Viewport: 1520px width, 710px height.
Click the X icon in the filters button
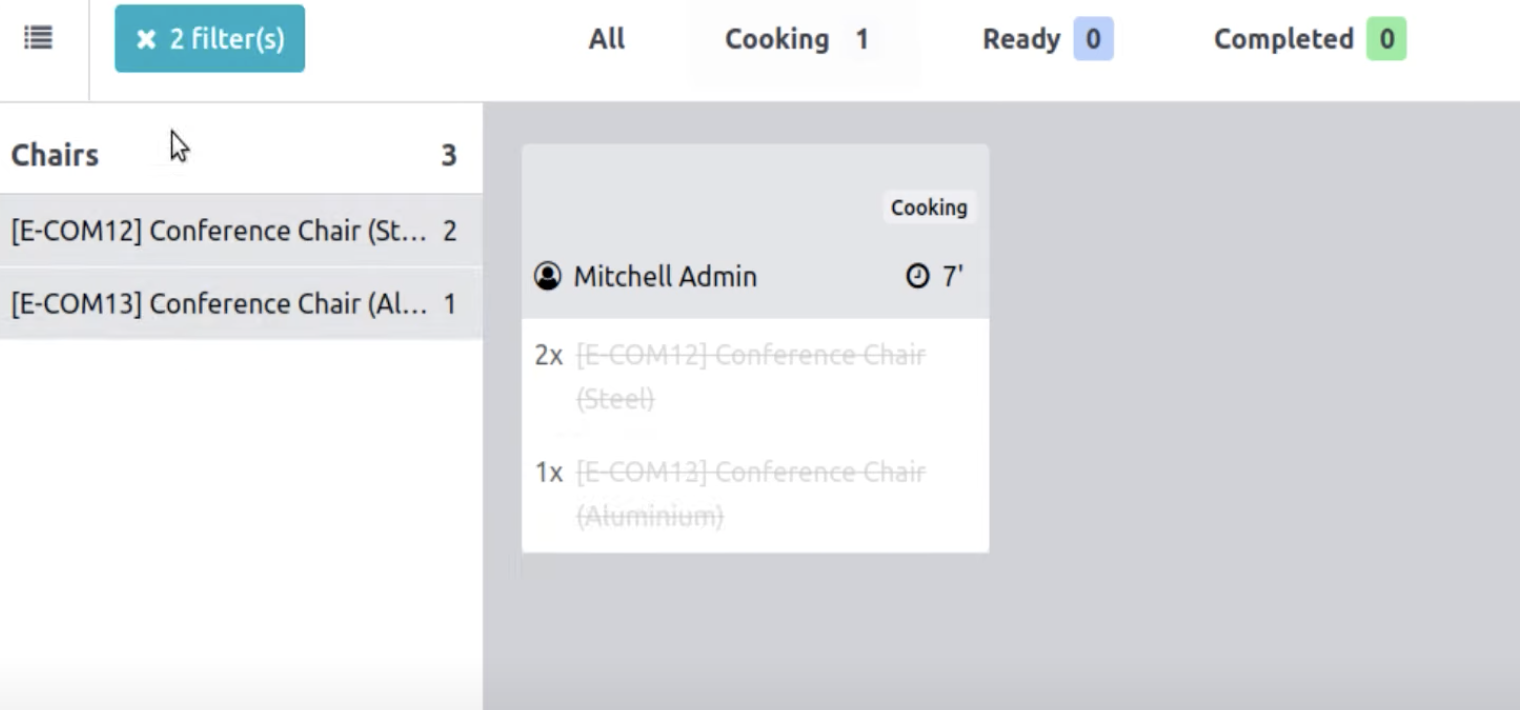click(x=146, y=39)
